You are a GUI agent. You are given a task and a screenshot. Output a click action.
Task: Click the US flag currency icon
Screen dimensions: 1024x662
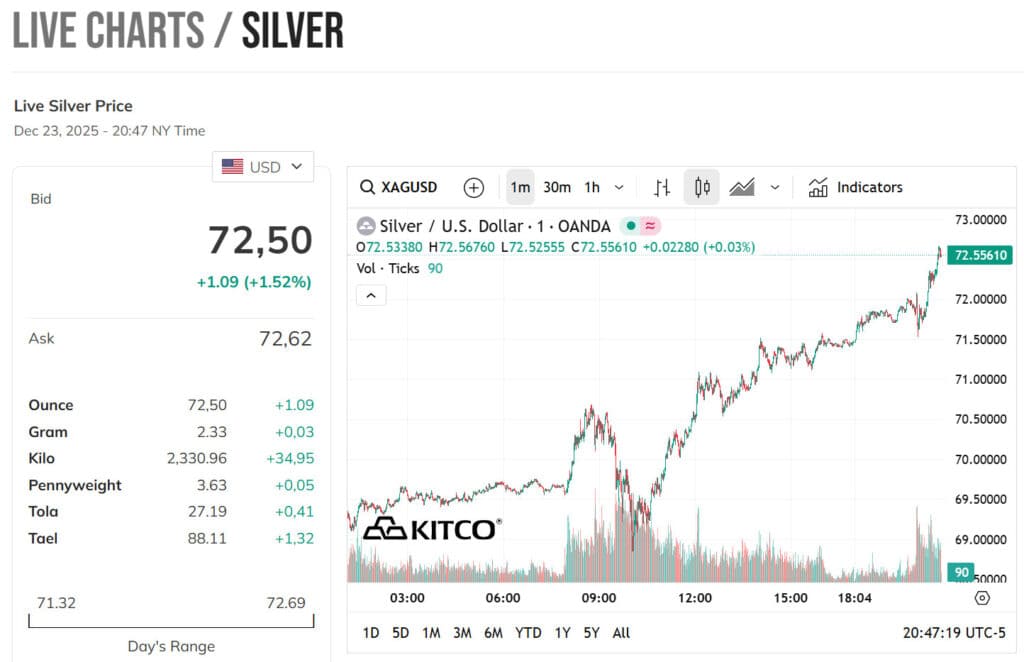233,167
